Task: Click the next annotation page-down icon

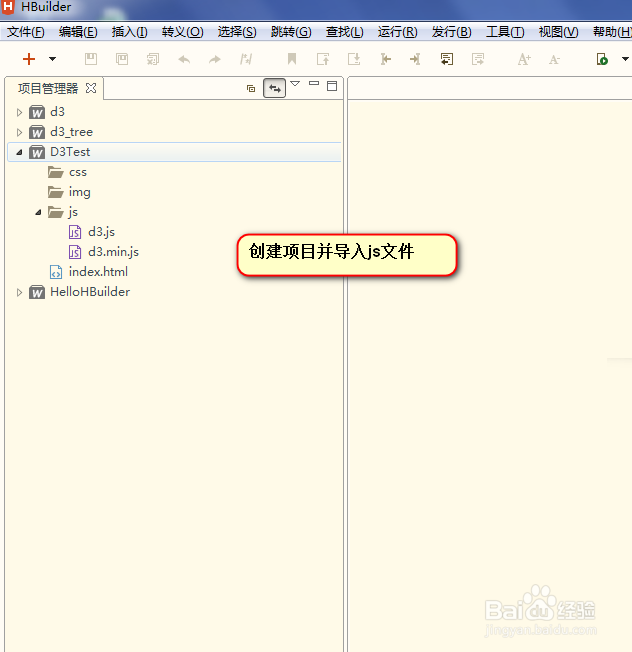Action: (354, 59)
